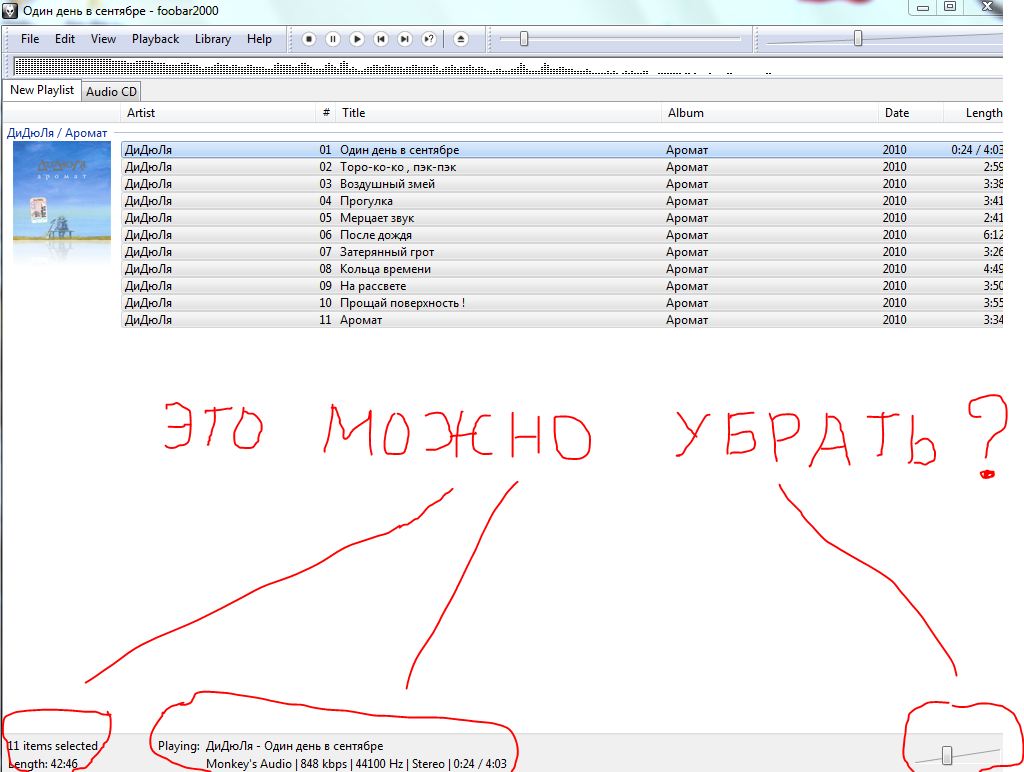Click the Random playback button
1024x772 pixels.
(429, 39)
